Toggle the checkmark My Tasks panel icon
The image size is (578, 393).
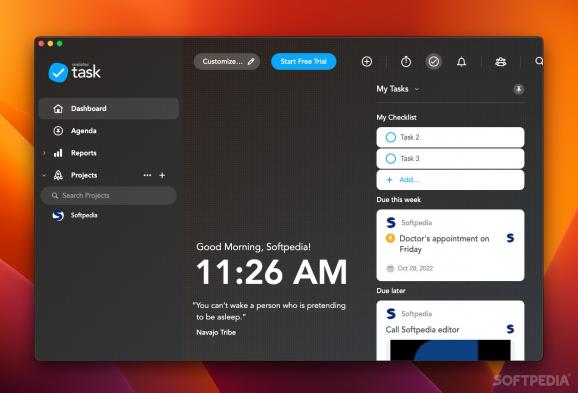(x=434, y=62)
